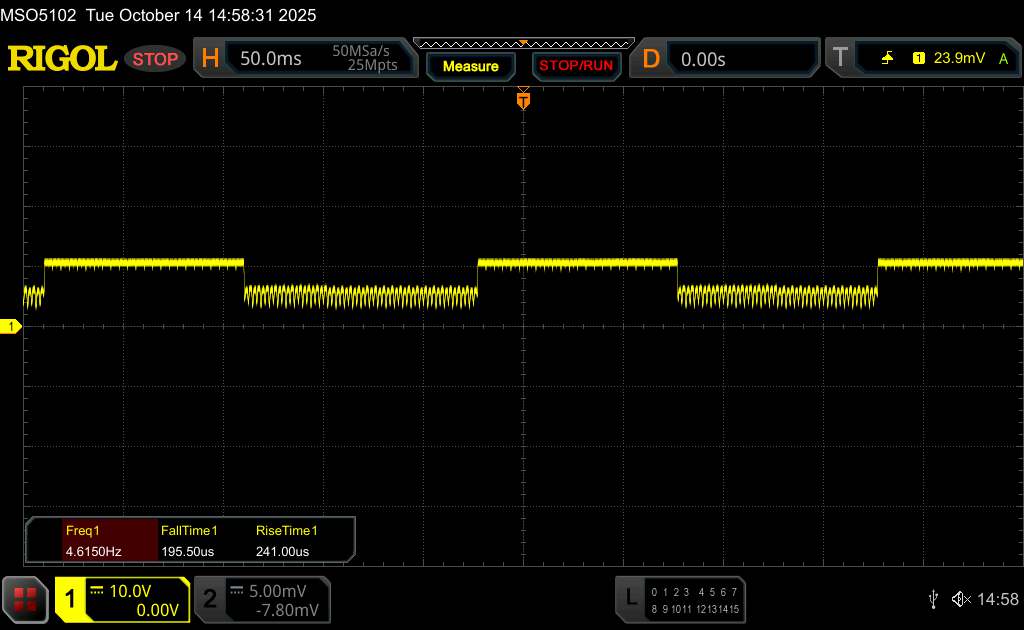Open the 0.00s horizontal delay setting
The height and width of the screenshot is (630, 1024).
(x=703, y=59)
